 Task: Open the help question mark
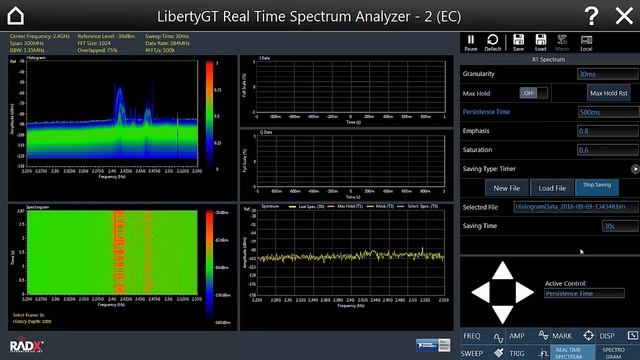pos(591,16)
